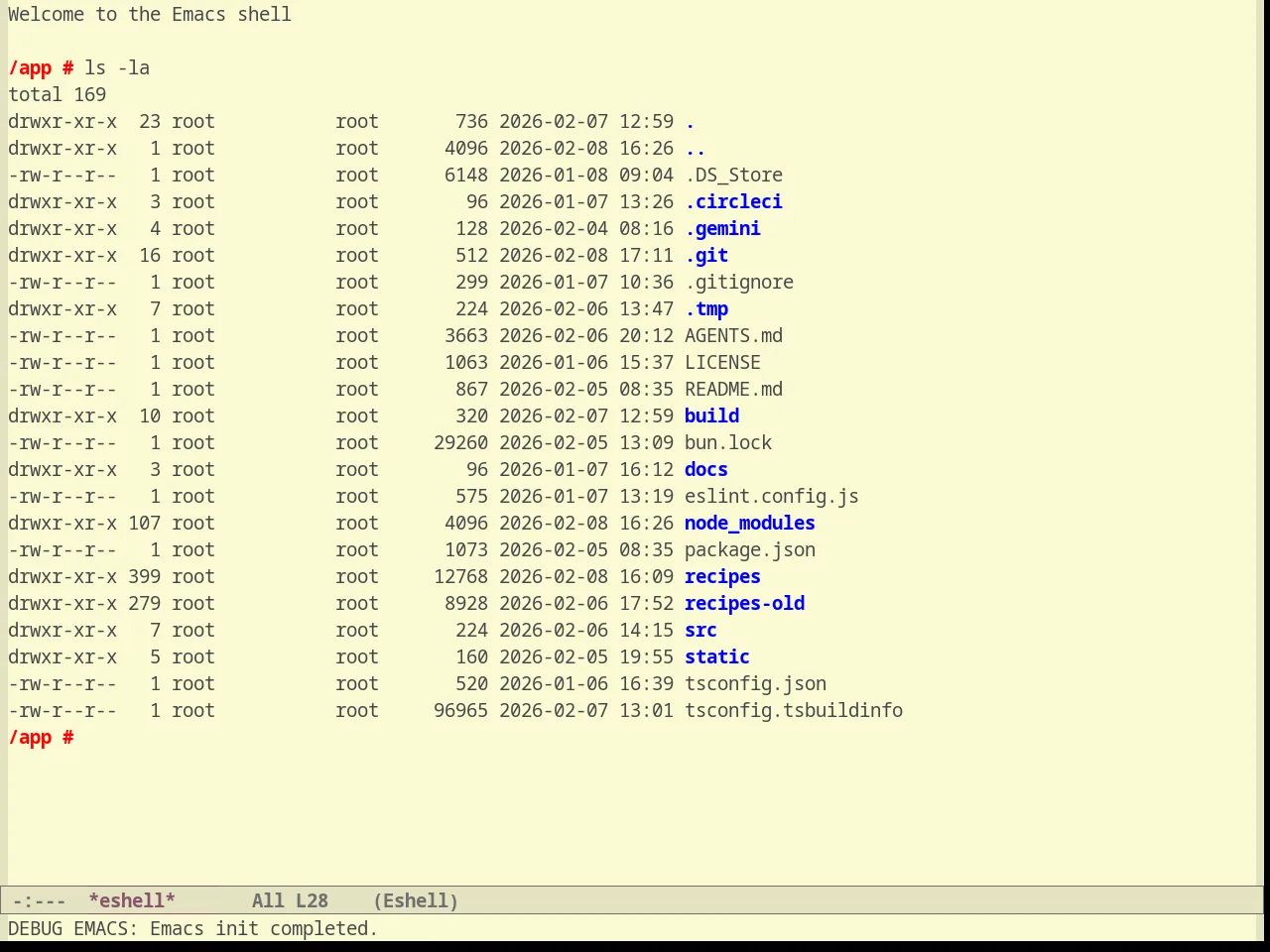The image size is (1270, 952).
Task: Click the tsconfig.json file name
Action: tap(755, 683)
